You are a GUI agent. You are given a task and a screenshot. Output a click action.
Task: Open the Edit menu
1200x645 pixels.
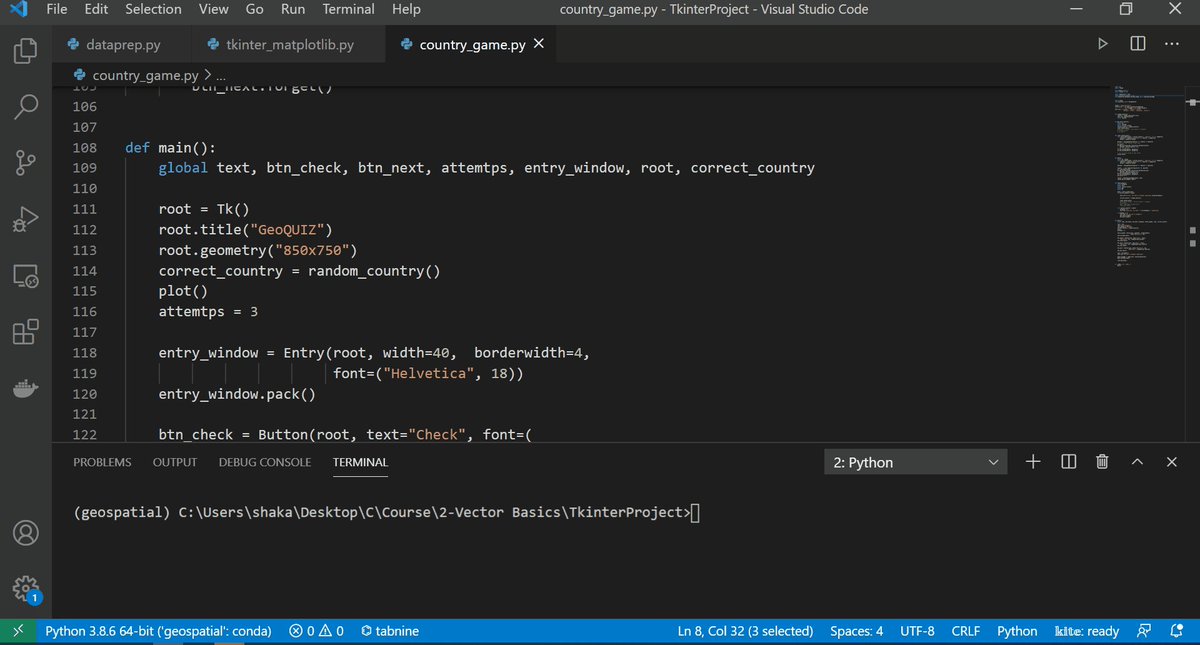96,9
